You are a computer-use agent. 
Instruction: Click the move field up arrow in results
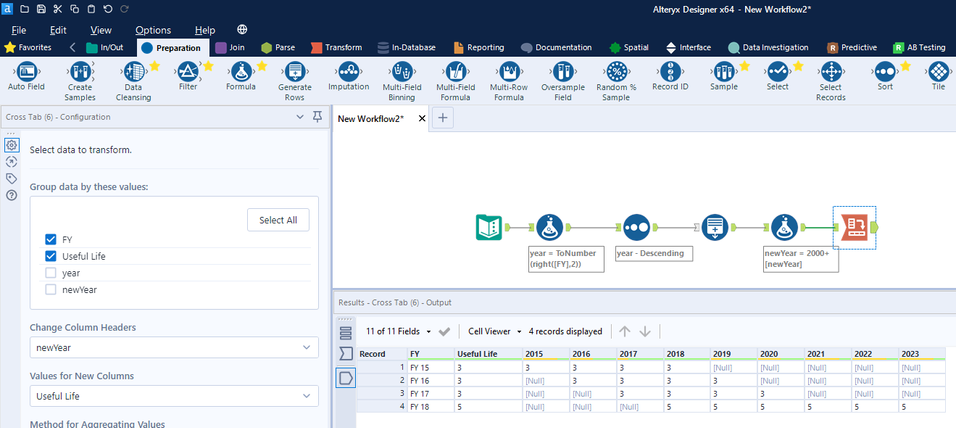624,332
